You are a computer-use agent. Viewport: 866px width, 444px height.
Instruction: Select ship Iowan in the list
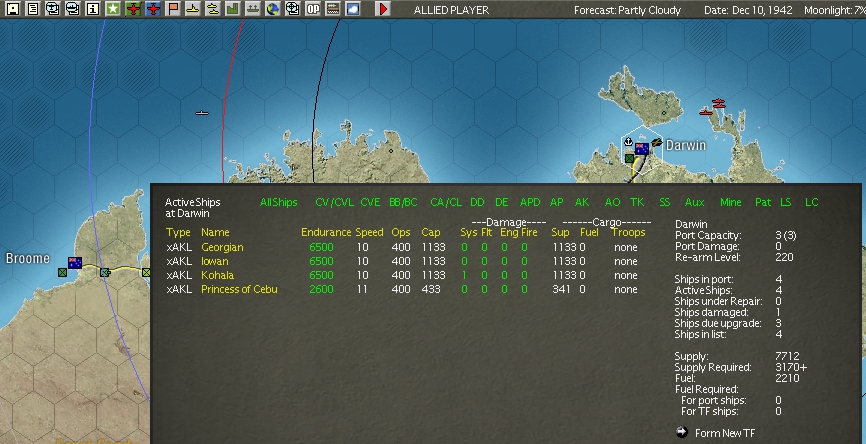(214, 261)
